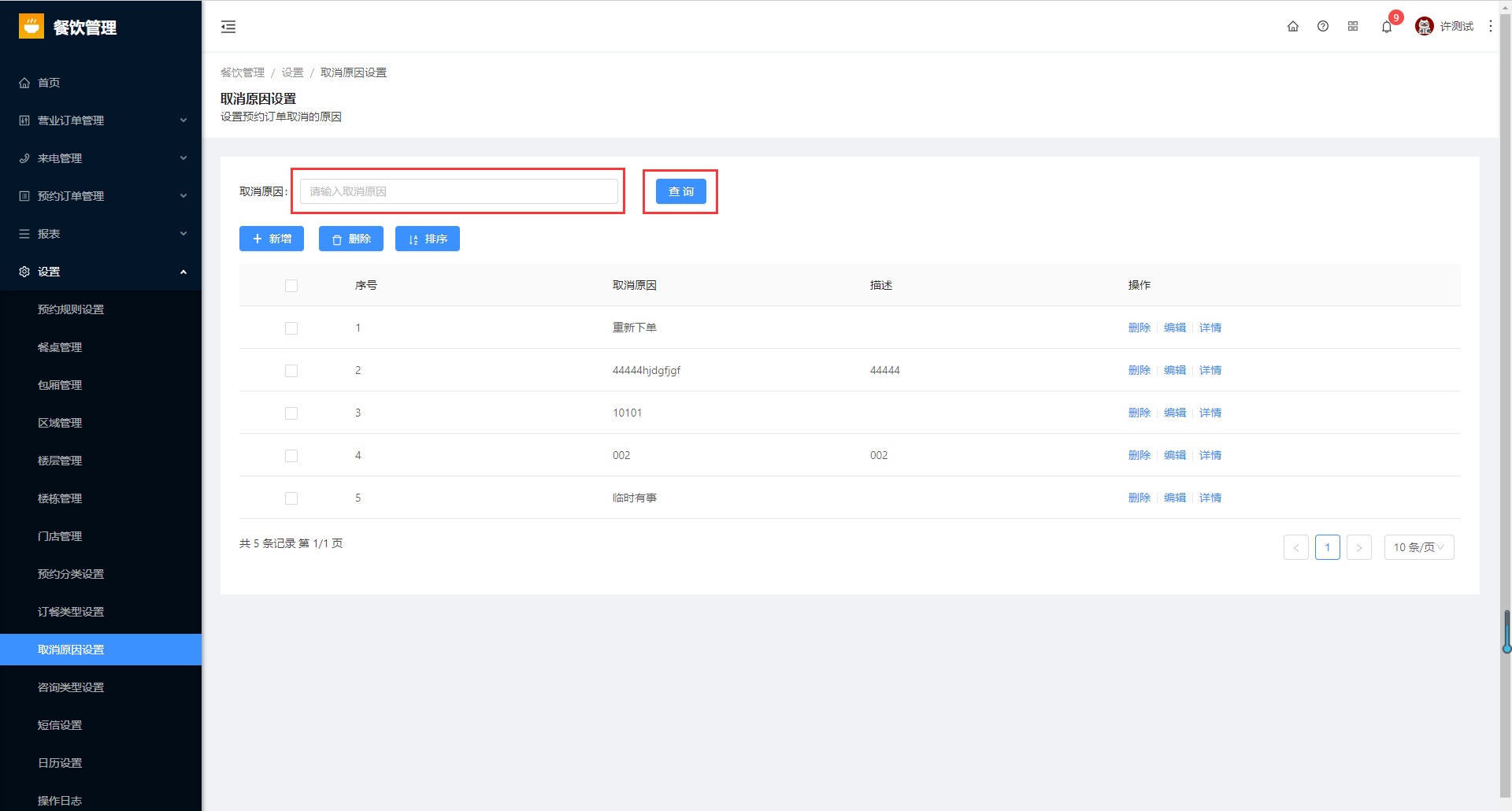Delete the 重新下单 row
Viewport: 1512px width, 811px height.
click(x=1140, y=328)
